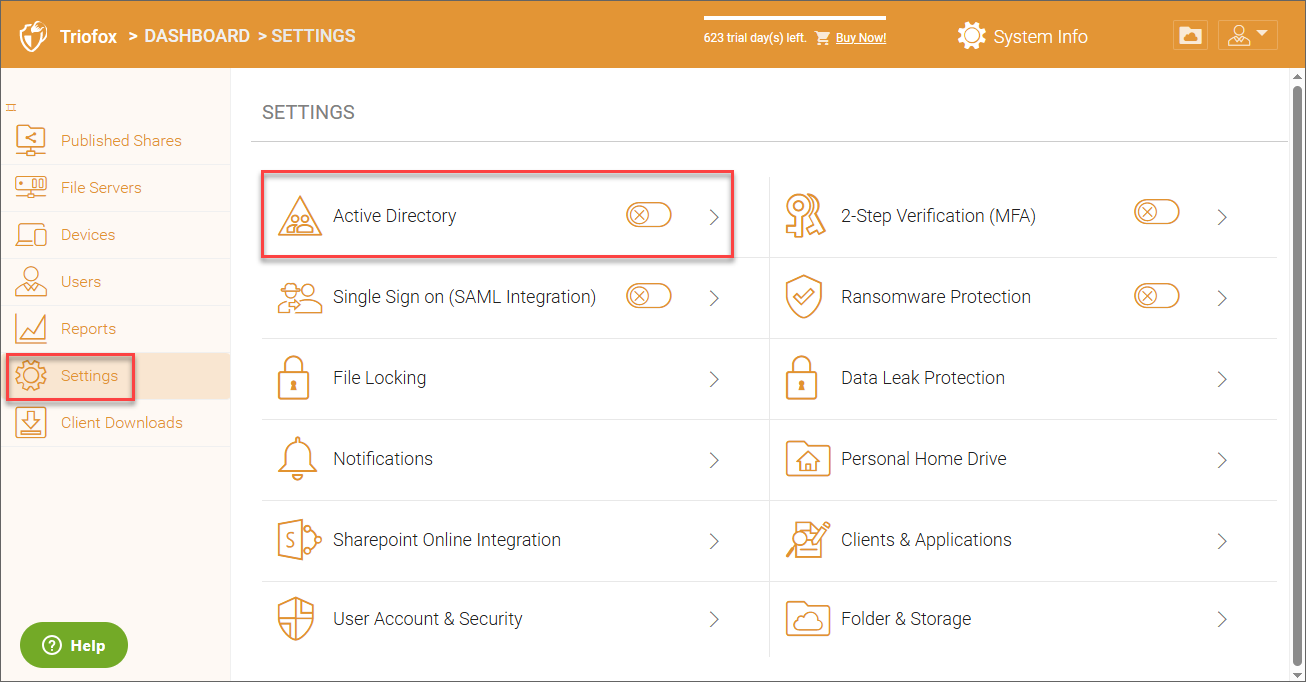Expand Sharepoint Online Integration chevron
The image size is (1306, 682).
click(x=714, y=541)
